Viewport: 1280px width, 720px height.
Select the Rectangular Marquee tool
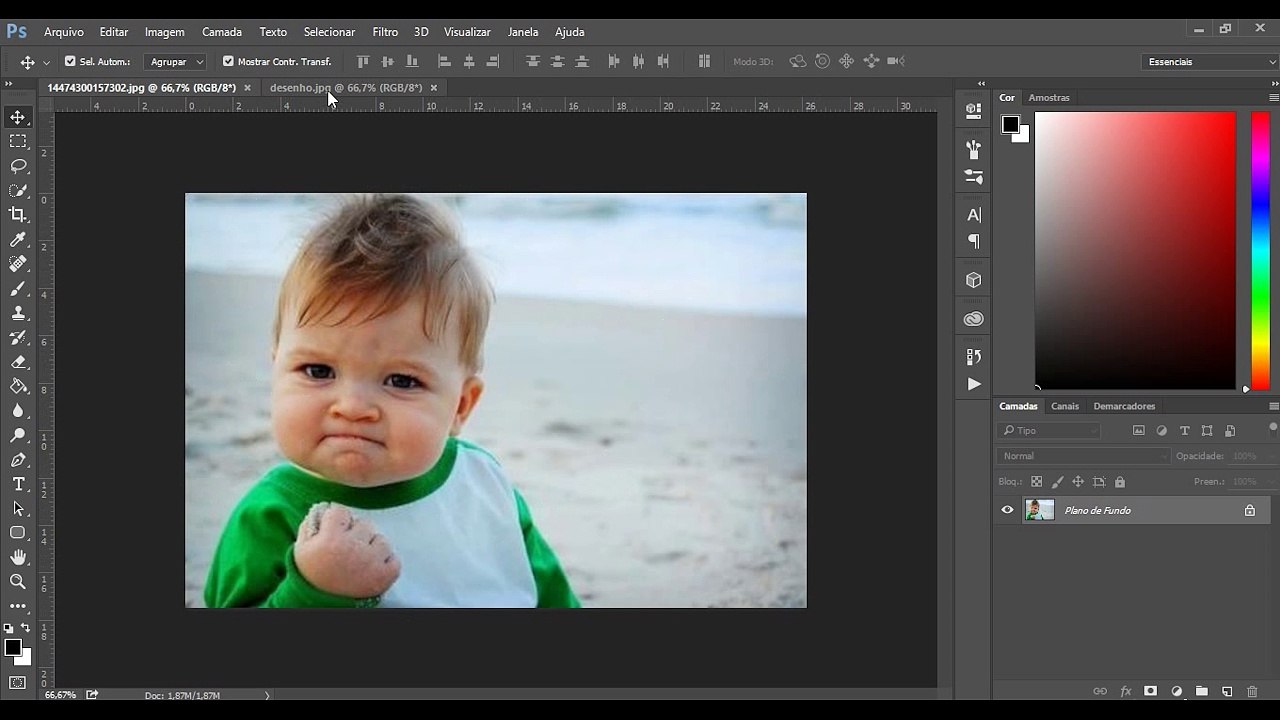(18, 141)
